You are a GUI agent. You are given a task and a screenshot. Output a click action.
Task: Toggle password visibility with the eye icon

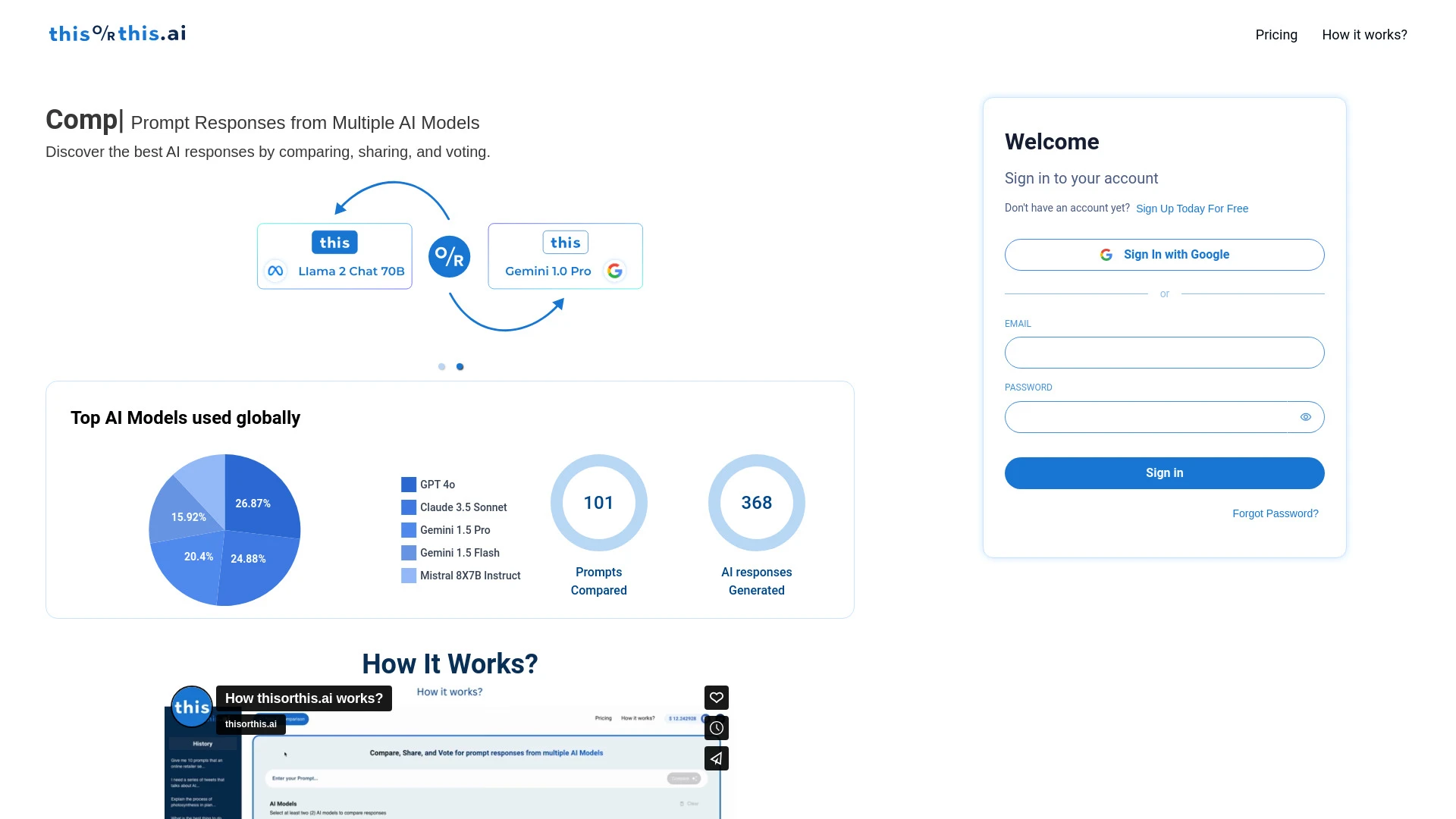pyautogui.click(x=1306, y=416)
